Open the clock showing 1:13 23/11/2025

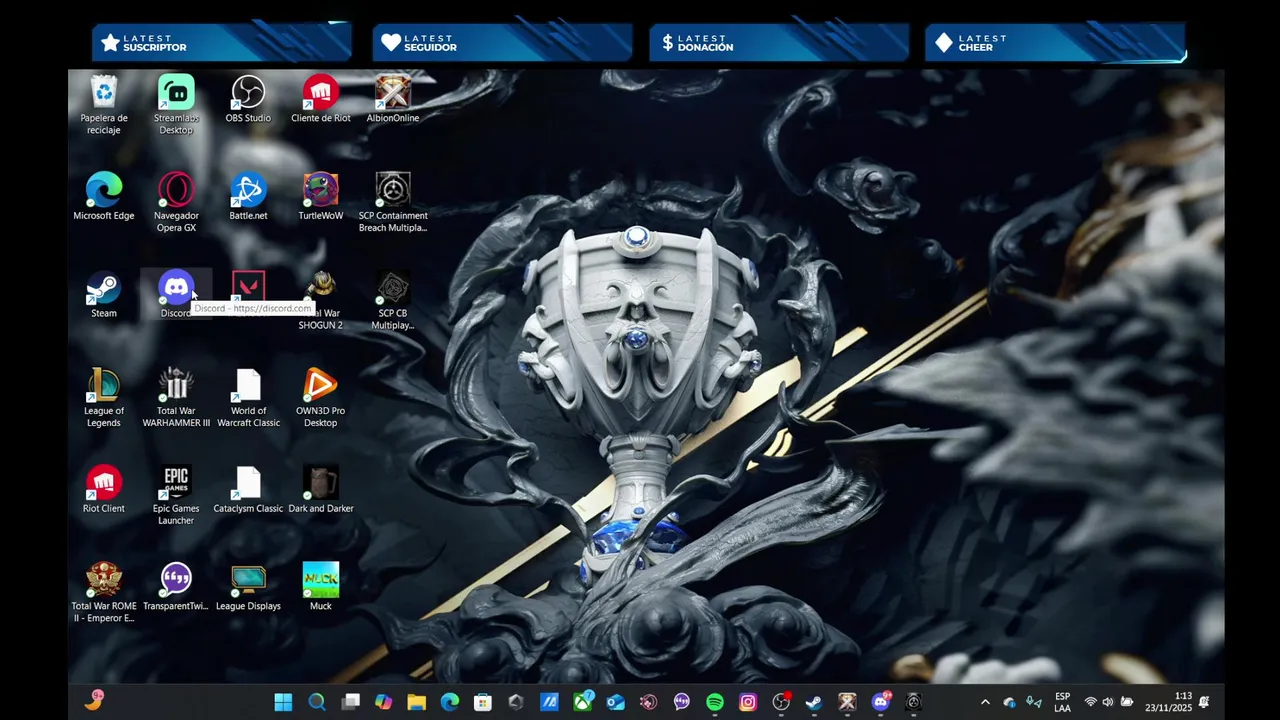[1169, 702]
